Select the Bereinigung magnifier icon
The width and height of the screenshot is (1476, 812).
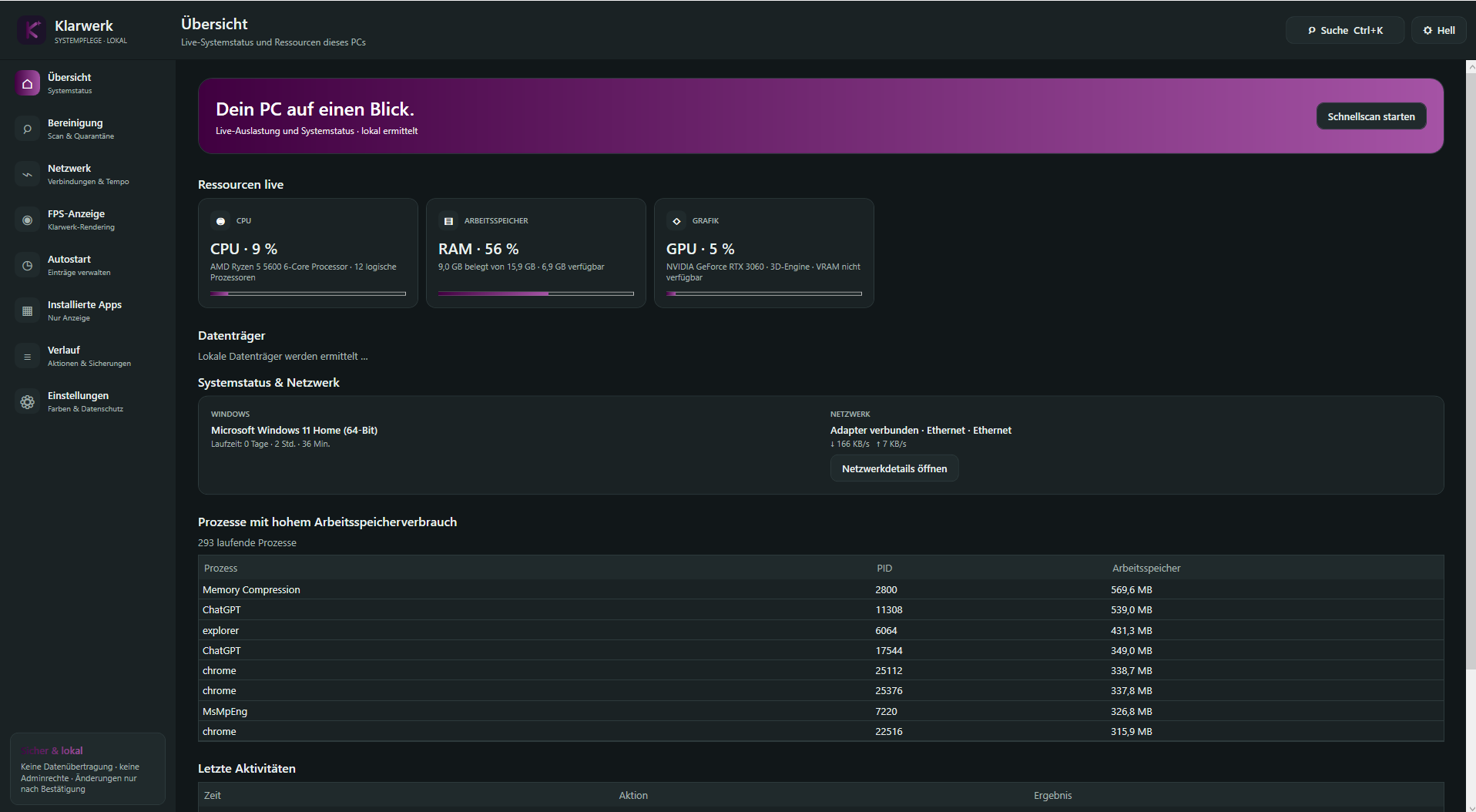(x=28, y=129)
